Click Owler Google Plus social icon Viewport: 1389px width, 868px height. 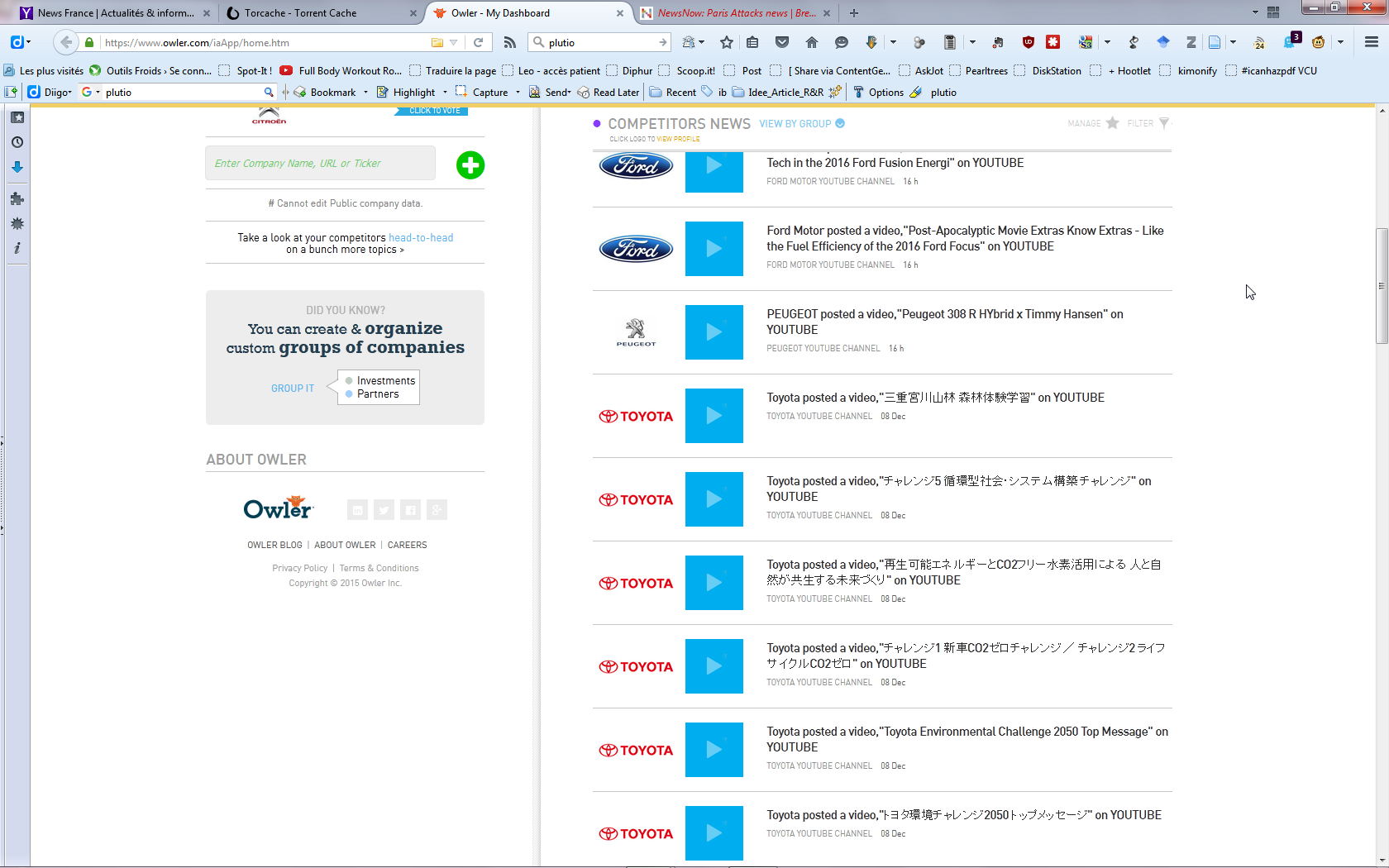(437, 510)
